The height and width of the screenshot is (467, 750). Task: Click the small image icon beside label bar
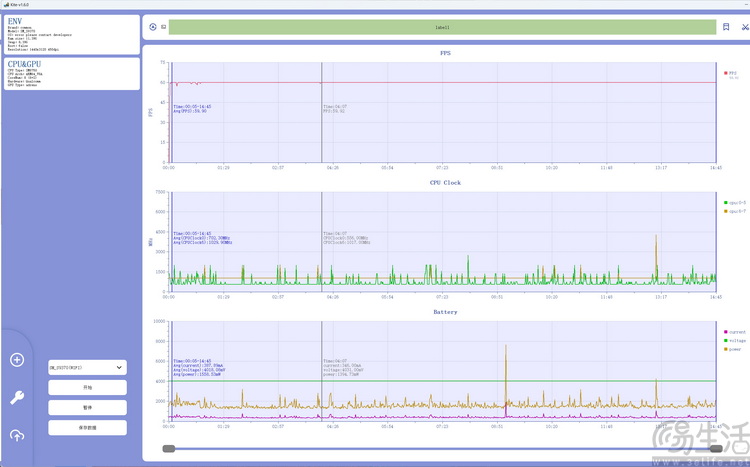click(x=164, y=27)
